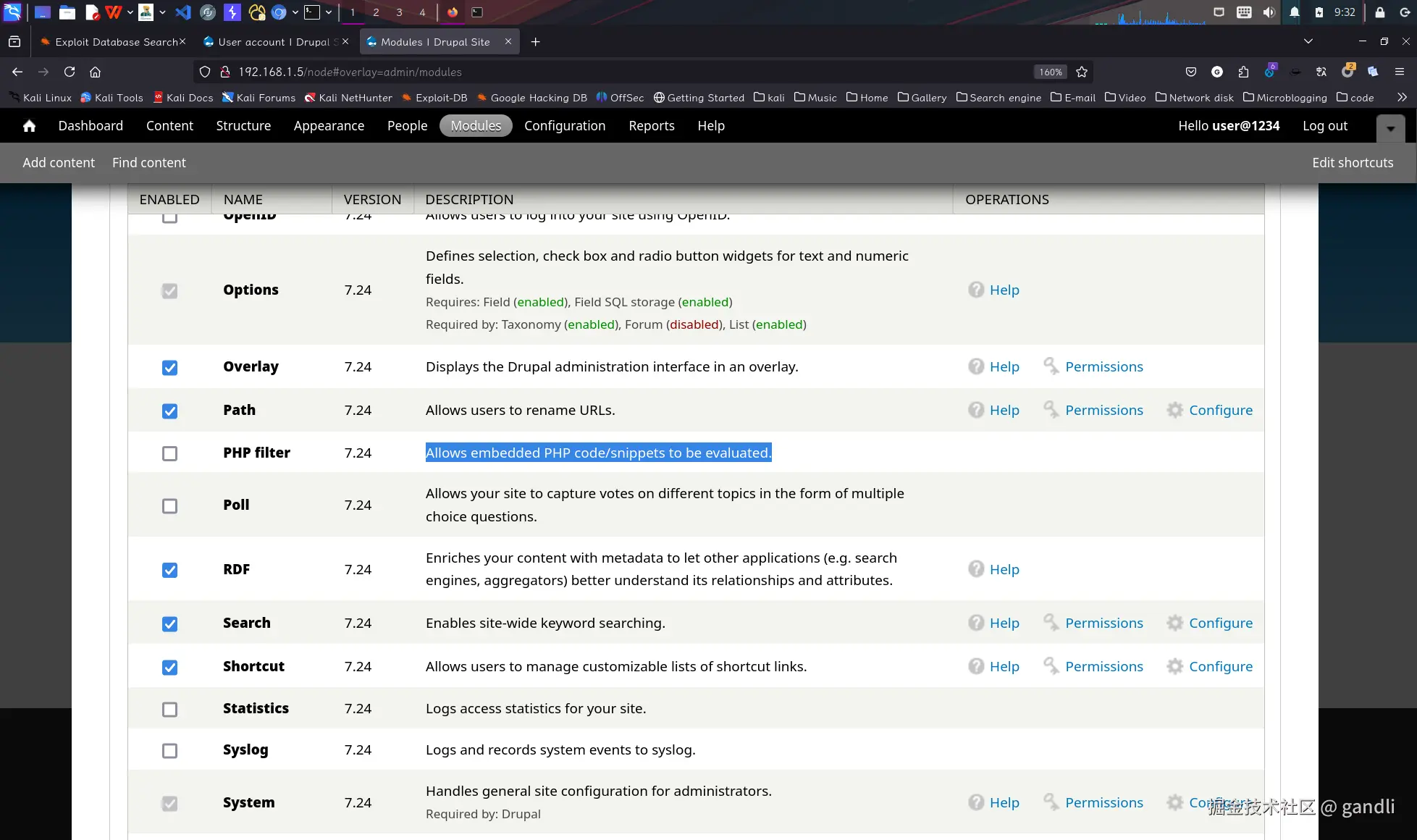Click the Drupal home icon in admin toolbar
The width and height of the screenshot is (1417, 840).
point(29,126)
